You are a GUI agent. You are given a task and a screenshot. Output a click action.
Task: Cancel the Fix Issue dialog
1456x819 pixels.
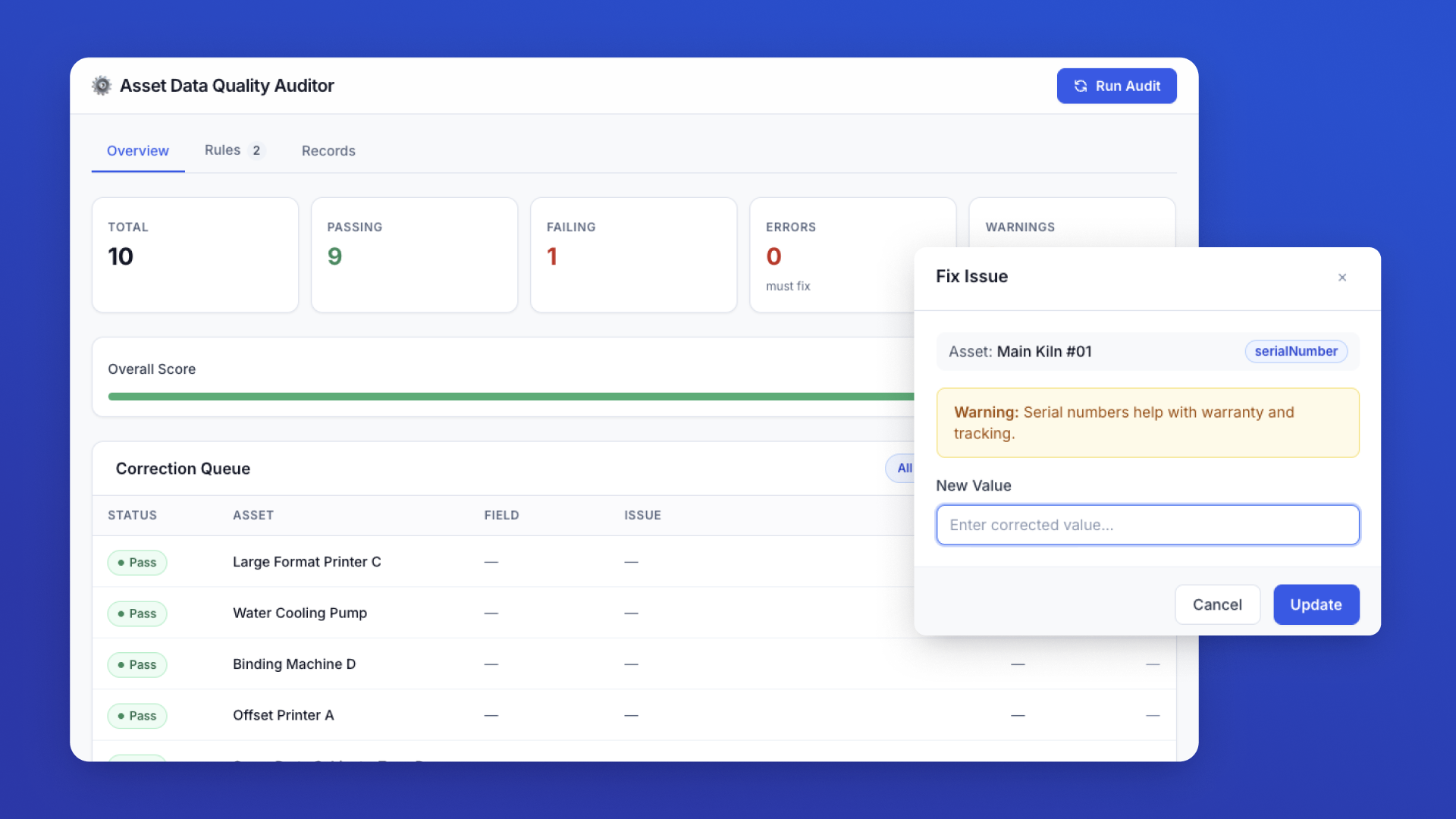pos(1217,604)
